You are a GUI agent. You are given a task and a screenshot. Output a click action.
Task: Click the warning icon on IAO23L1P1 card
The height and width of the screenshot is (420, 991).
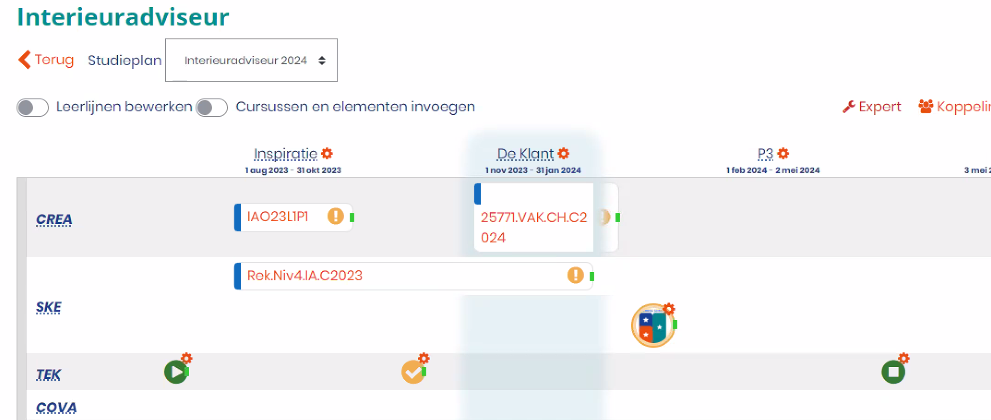click(x=336, y=216)
